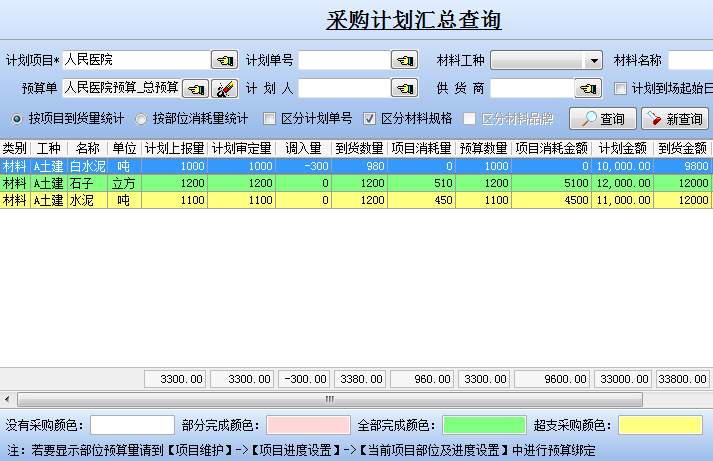The width and height of the screenshot is (713, 461).
Task: Tick the 计划到场起始日 checkbox
Action: click(x=620, y=89)
